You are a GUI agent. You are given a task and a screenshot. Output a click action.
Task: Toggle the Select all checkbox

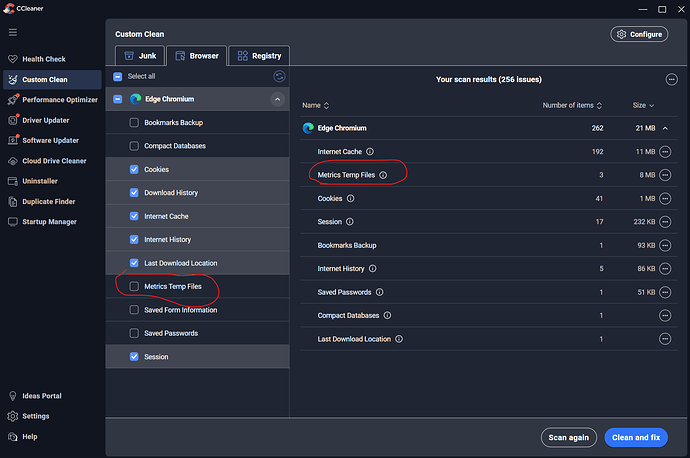[x=117, y=77]
